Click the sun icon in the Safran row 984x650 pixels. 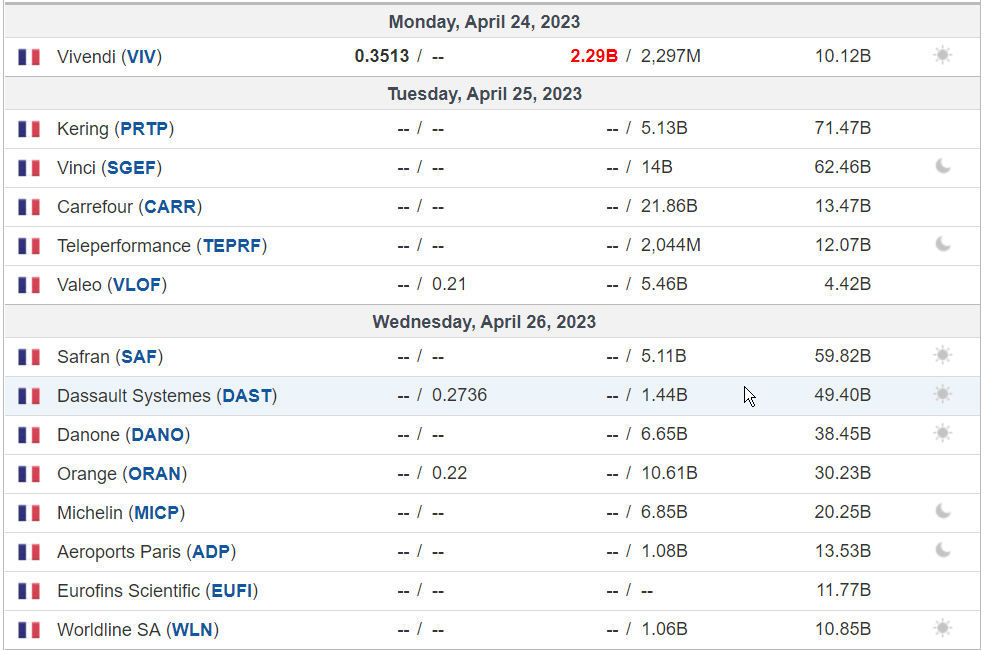coord(942,355)
